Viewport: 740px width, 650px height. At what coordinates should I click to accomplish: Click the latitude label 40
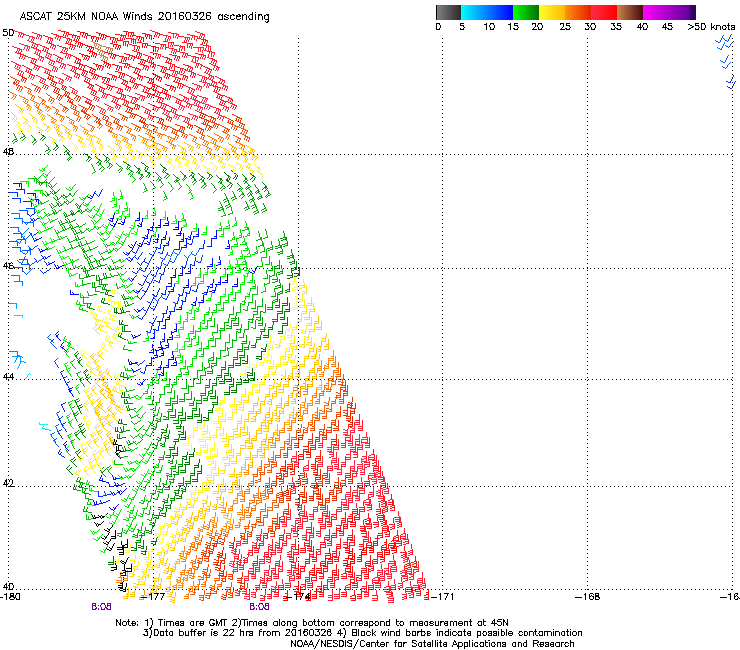(8, 587)
